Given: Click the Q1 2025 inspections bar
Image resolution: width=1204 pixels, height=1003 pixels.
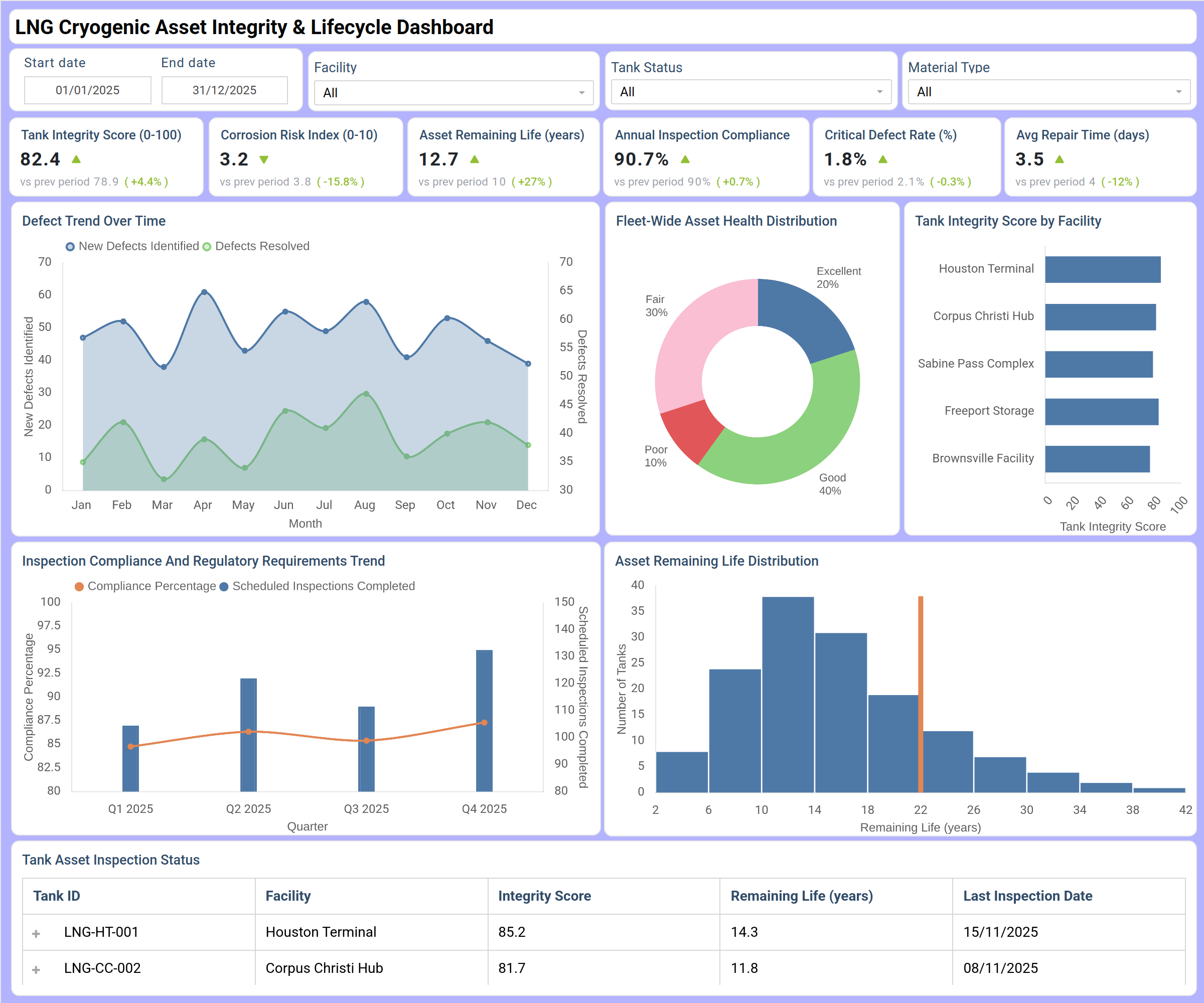Looking at the screenshot, I should click(131, 759).
